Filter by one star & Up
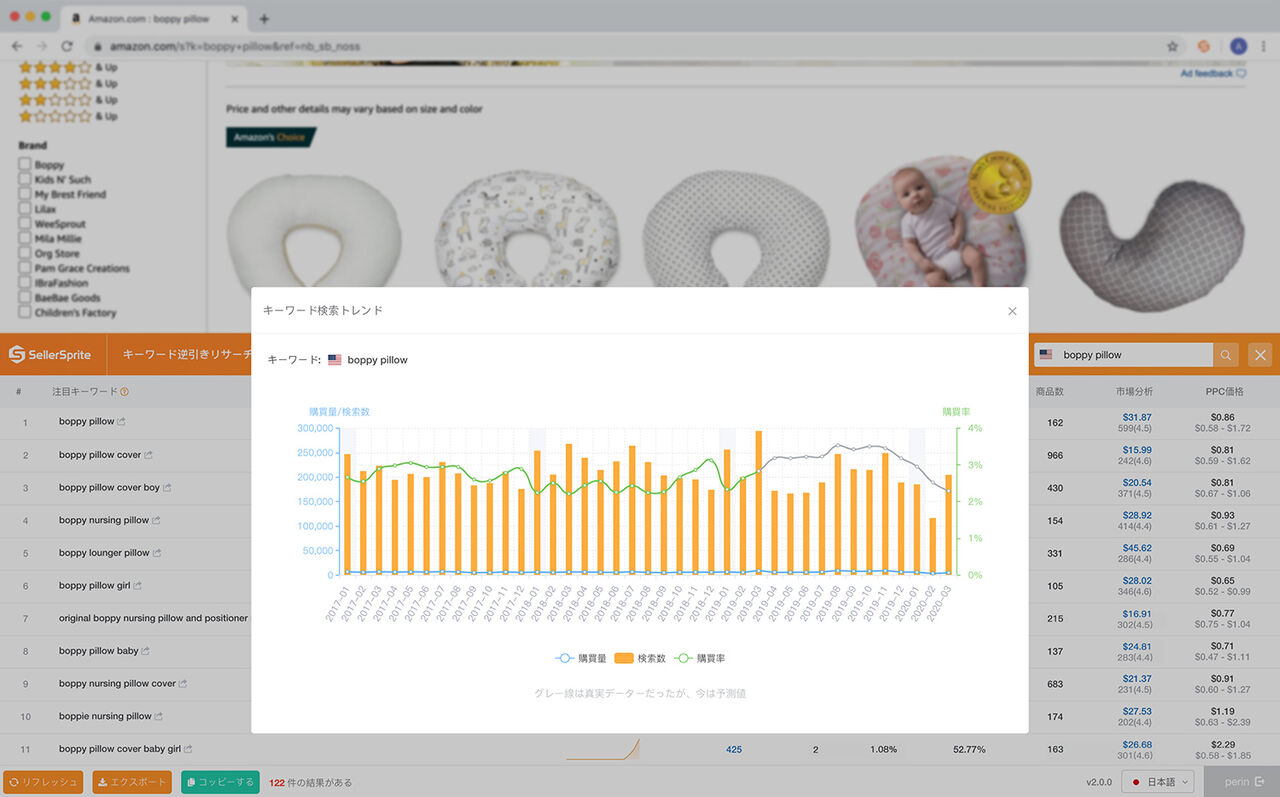 (68, 116)
